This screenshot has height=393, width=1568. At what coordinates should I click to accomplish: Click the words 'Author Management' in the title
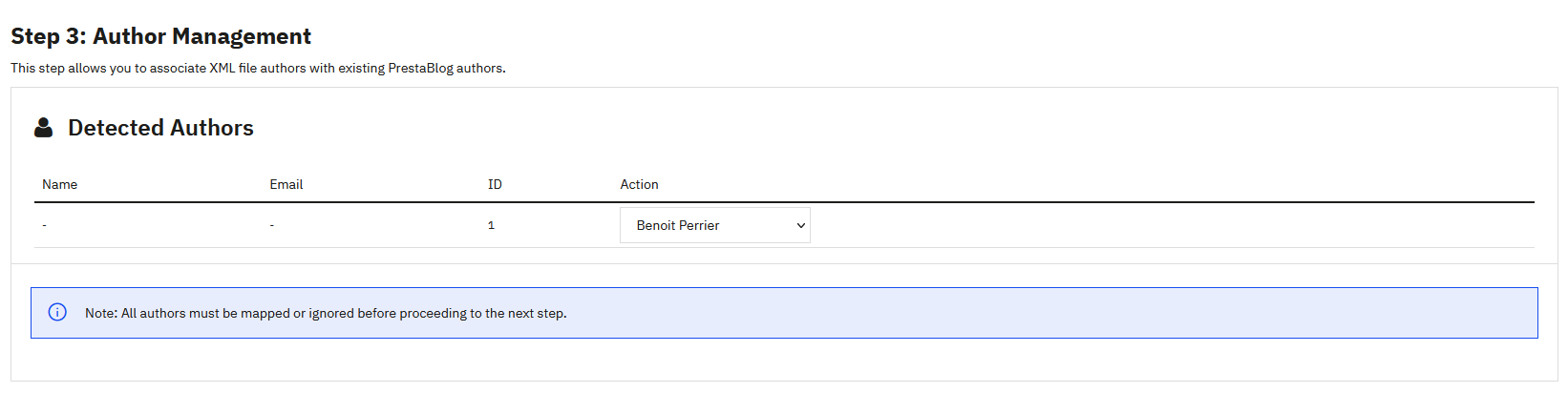pos(201,36)
